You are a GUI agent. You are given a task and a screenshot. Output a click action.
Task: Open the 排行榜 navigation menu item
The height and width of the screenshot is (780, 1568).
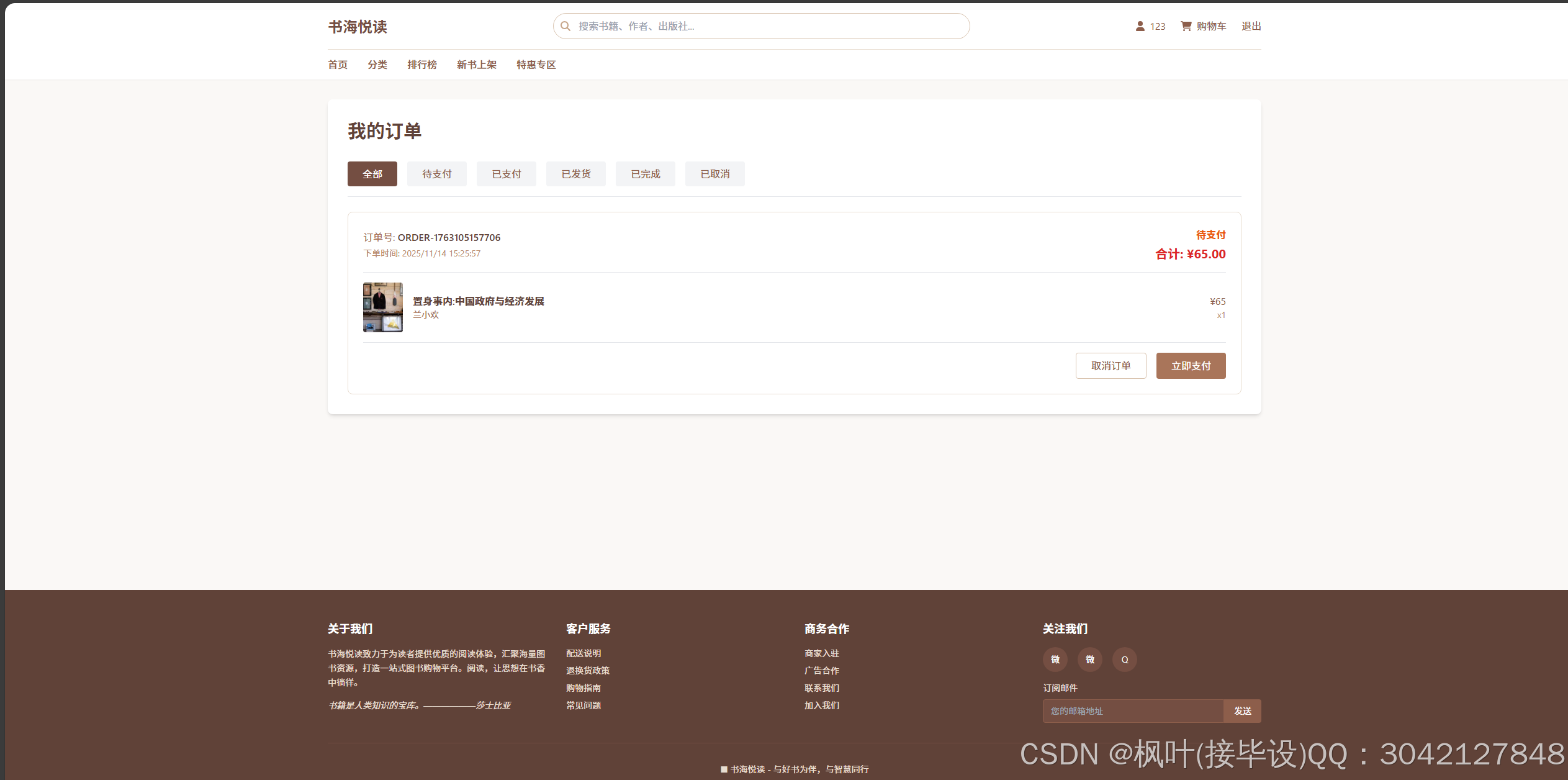pos(422,65)
